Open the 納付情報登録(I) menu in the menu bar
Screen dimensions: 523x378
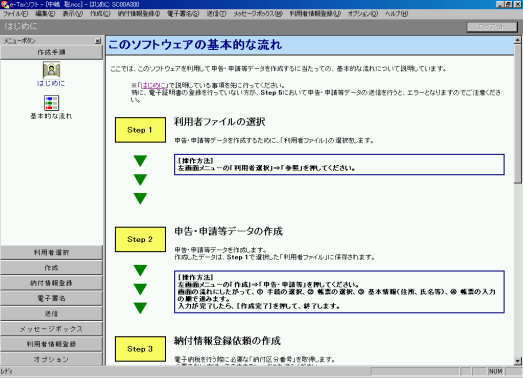tap(139, 14)
